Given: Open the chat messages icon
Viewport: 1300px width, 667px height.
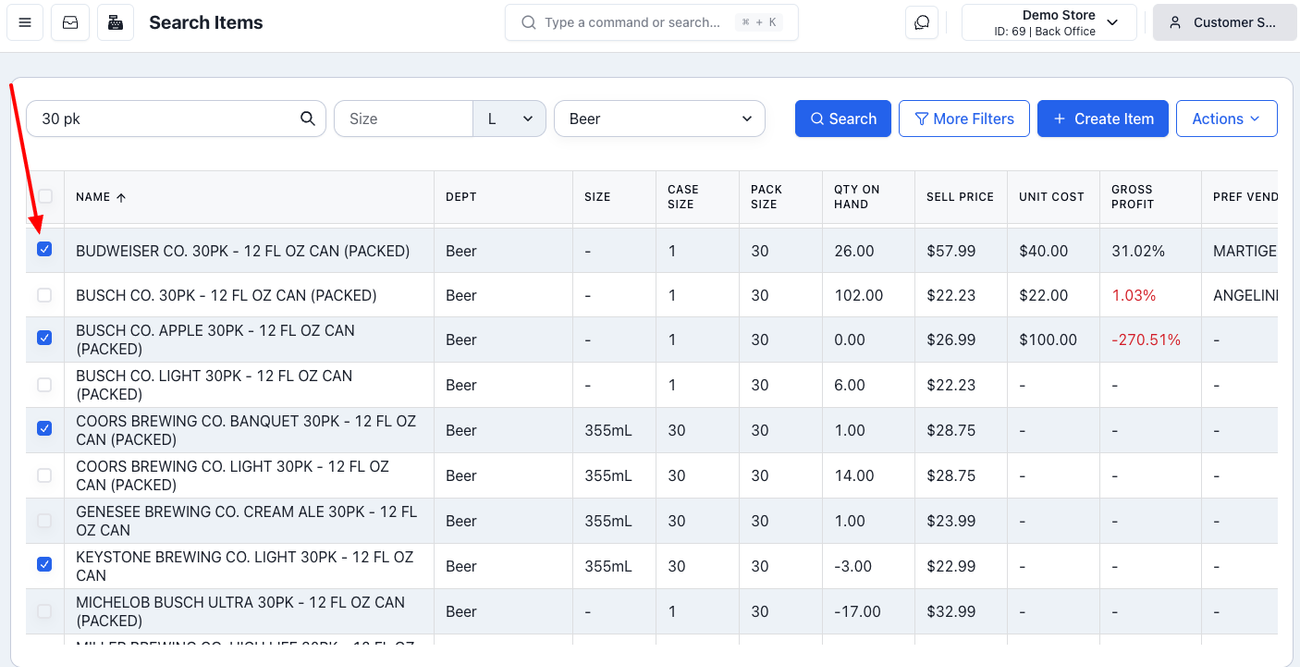Looking at the screenshot, I should [x=921, y=22].
